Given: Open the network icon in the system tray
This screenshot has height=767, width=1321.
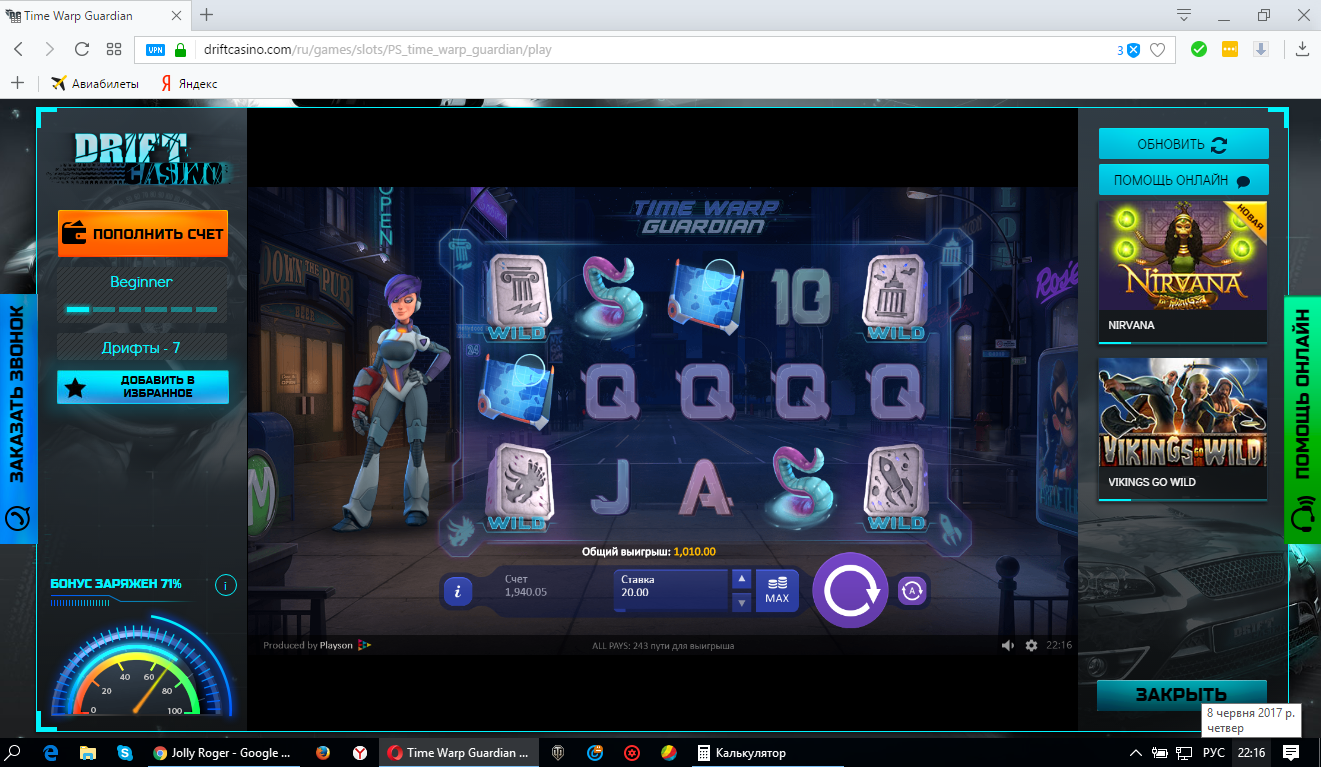Looking at the screenshot, I should (x=1184, y=752).
